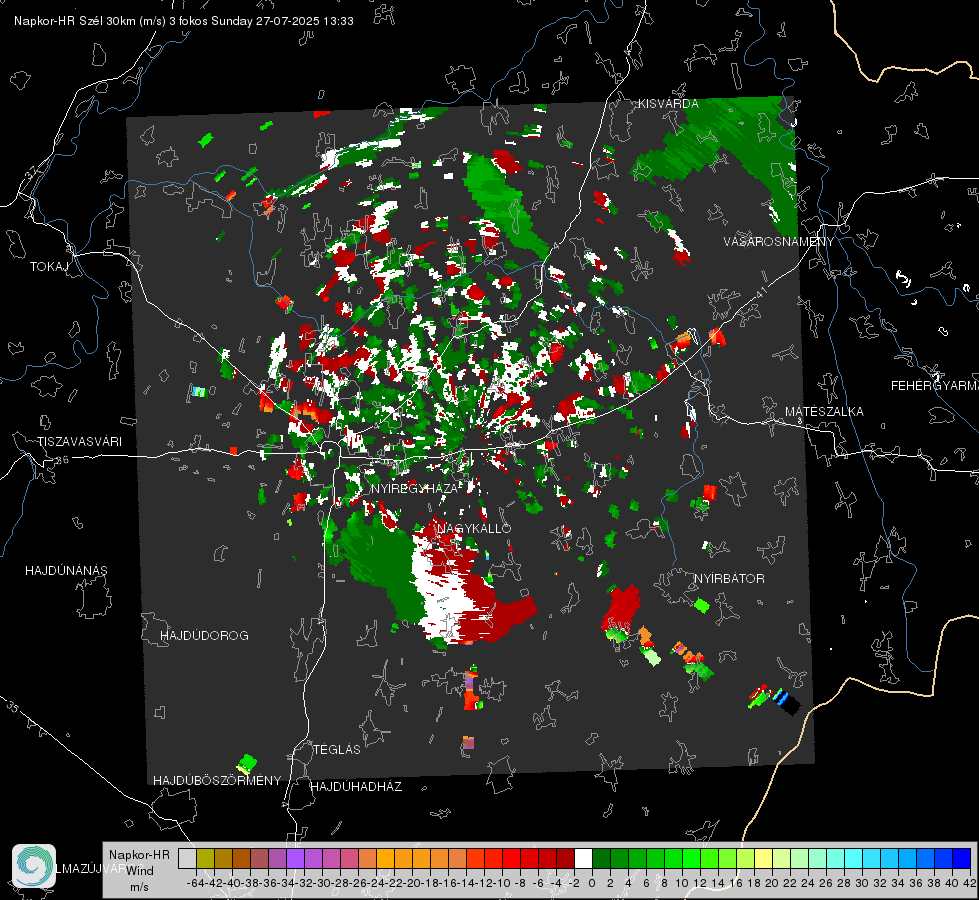Click the MÁTÉSZALKA town label
This screenshot has width=979, height=900.
[824, 412]
